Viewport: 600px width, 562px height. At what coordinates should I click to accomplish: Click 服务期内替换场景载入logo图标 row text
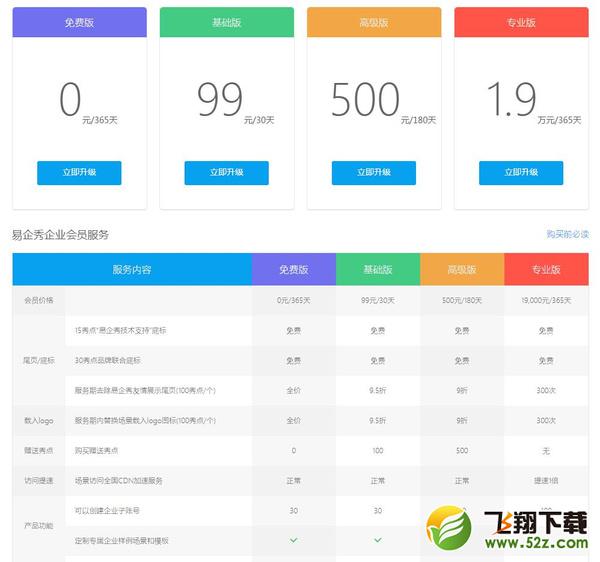(145, 420)
